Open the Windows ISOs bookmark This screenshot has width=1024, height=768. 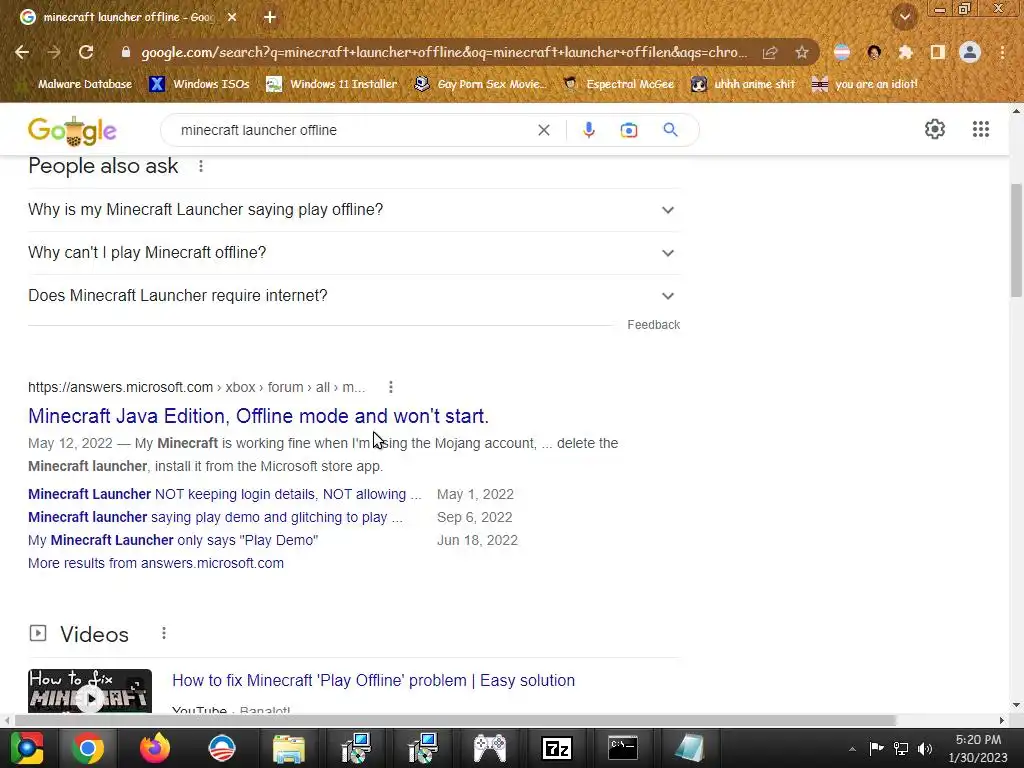click(x=199, y=84)
